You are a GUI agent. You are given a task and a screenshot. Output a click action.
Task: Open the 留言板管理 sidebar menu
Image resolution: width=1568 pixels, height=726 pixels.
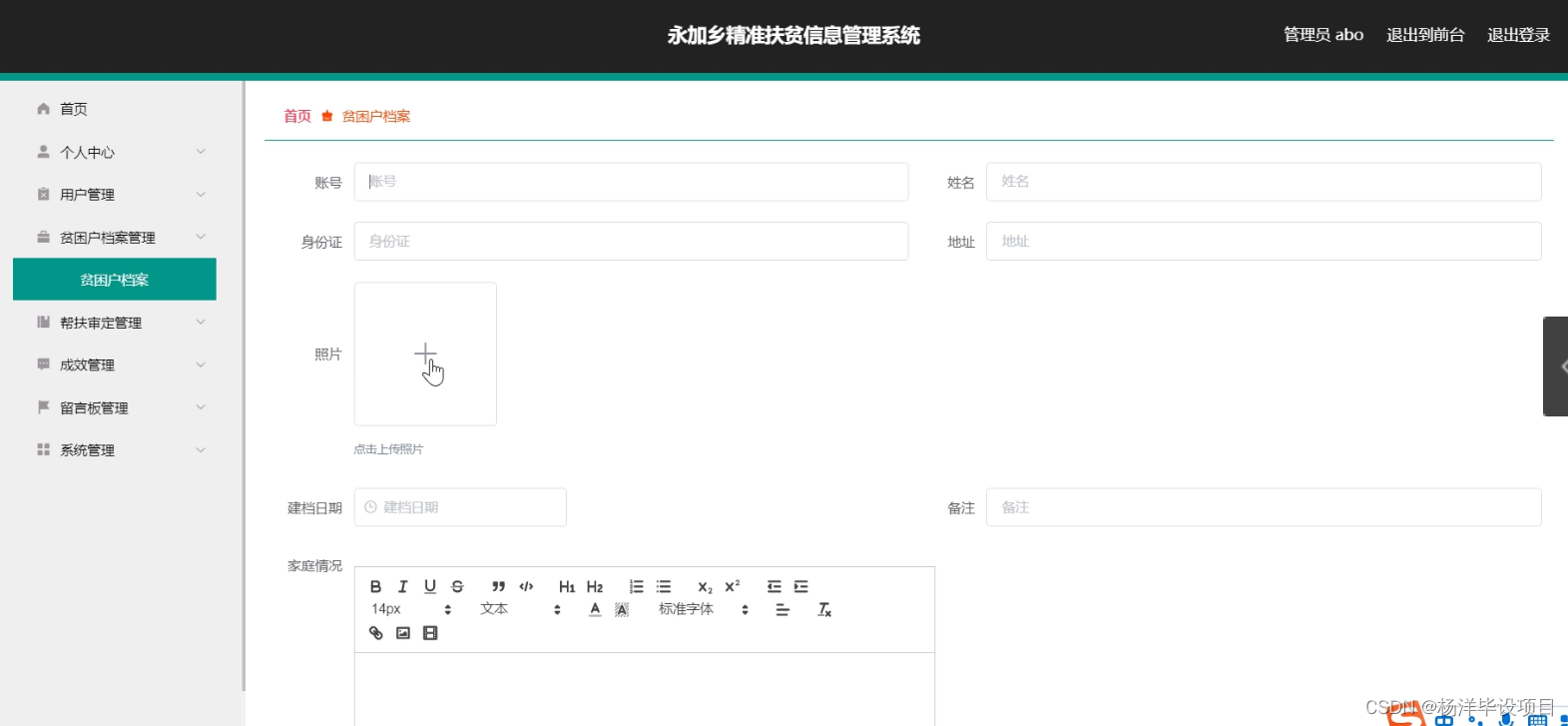pyautogui.click(x=115, y=407)
